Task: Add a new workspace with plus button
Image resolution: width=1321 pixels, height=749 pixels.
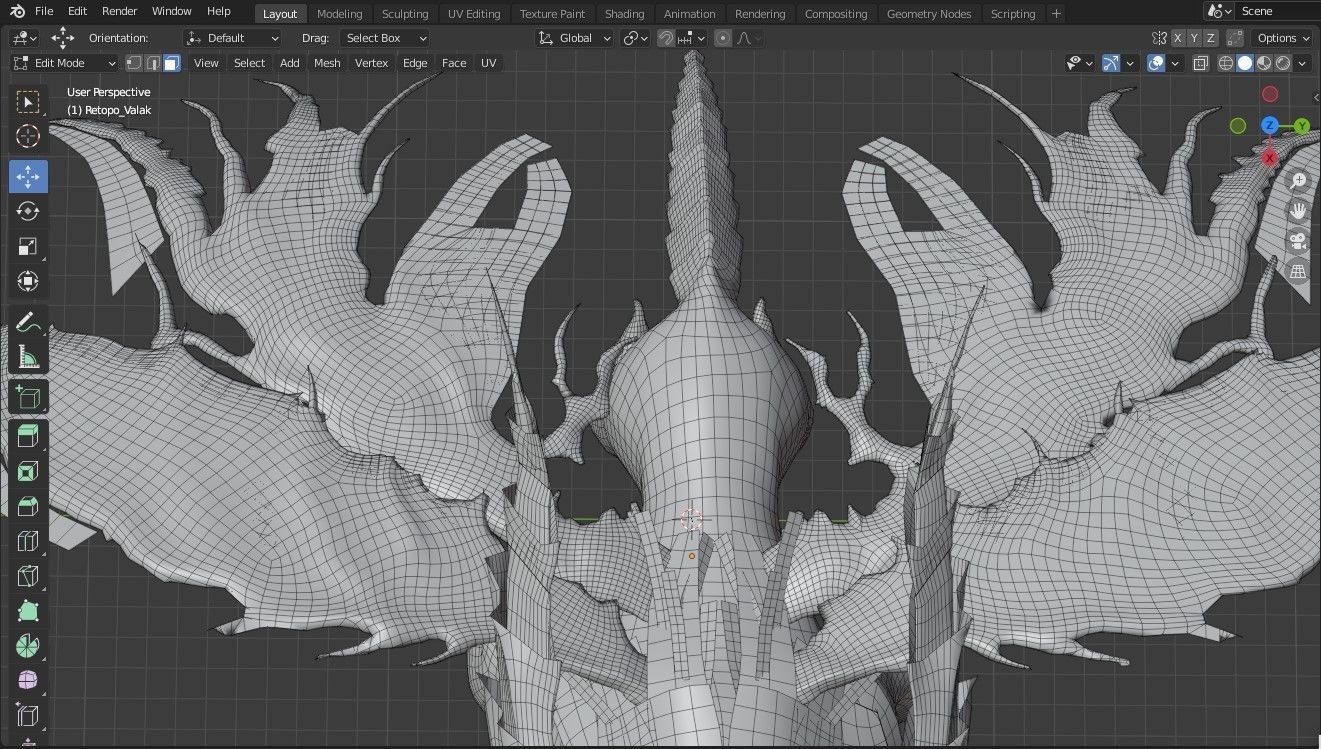Action: [1056, 14]
